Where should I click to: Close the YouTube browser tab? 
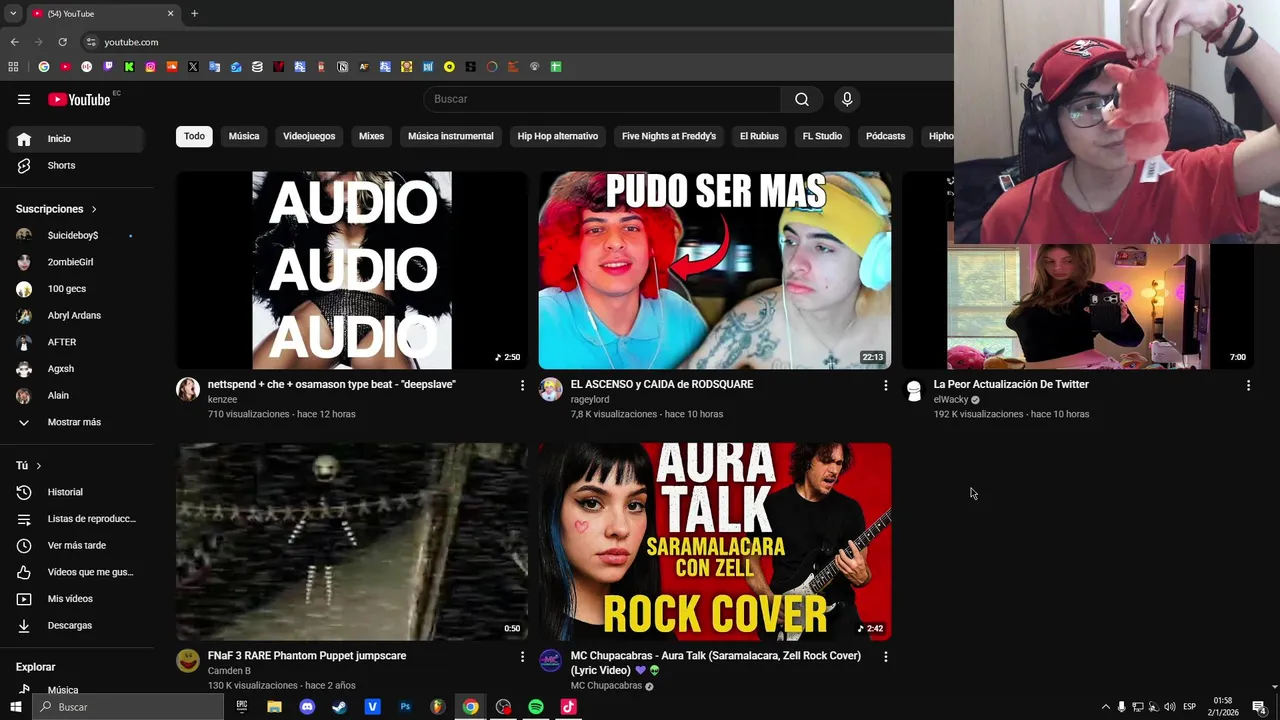click(x=170, y=14)
